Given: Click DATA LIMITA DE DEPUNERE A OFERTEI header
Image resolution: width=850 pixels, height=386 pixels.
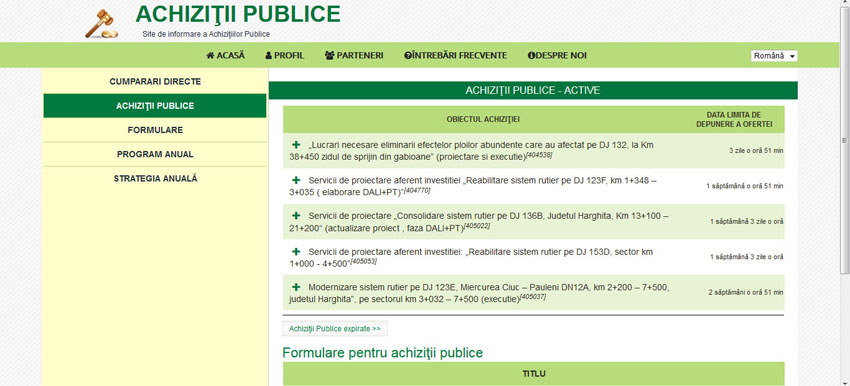Looking at the screenshot, I should click(x=734, y=119).
